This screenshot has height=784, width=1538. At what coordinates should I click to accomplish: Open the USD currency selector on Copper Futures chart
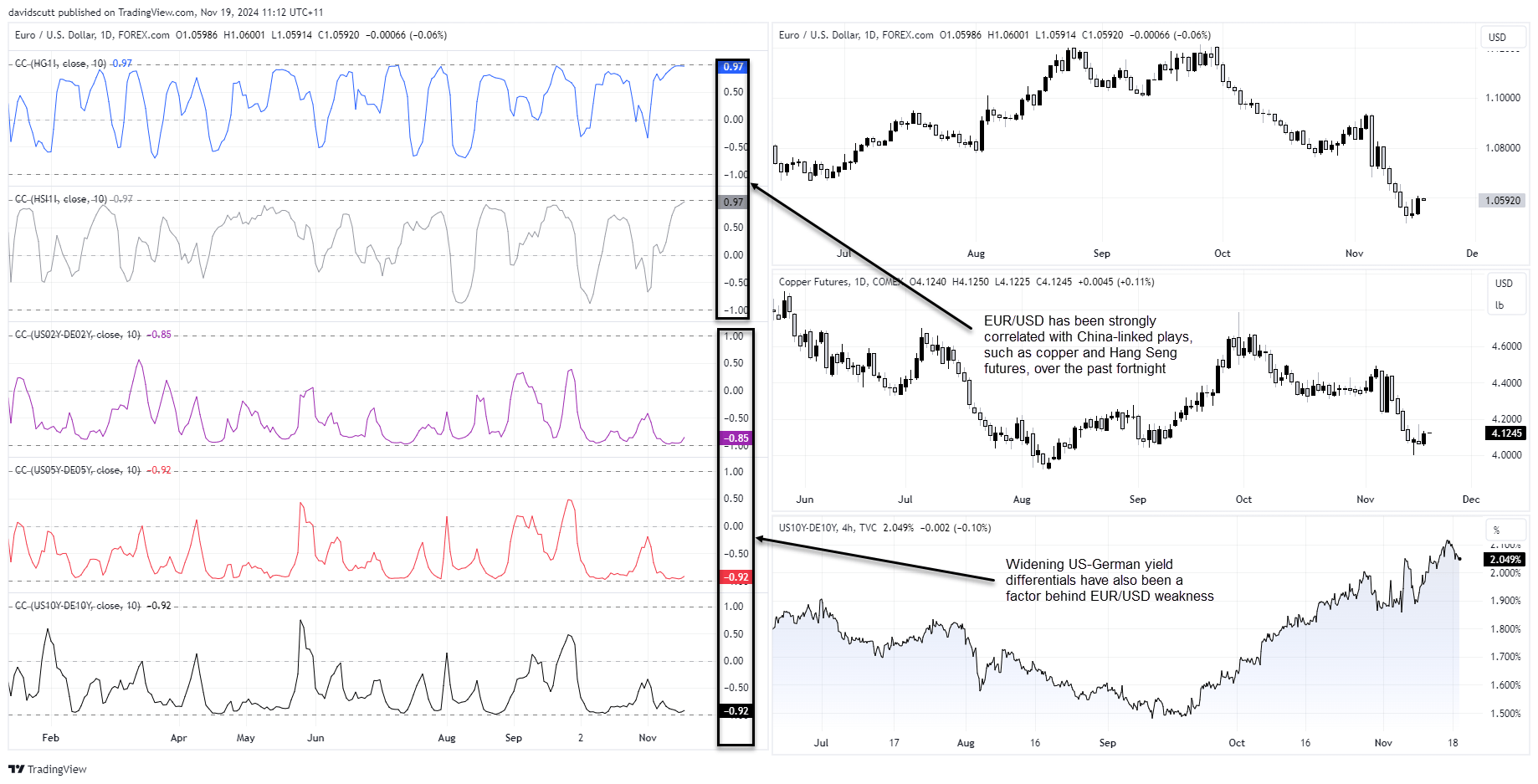tap(1504, 284)
